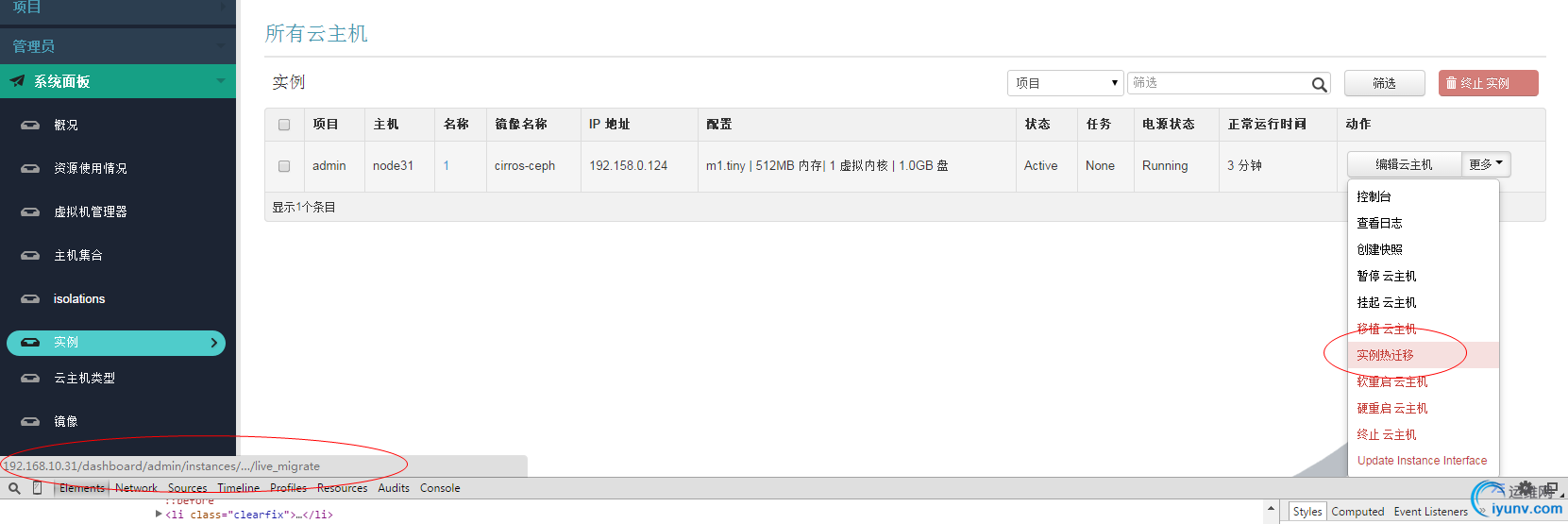Check the admin node31 instance row
The width and height of the screenshot is (1568, 524).
click(x=284, y=166)
